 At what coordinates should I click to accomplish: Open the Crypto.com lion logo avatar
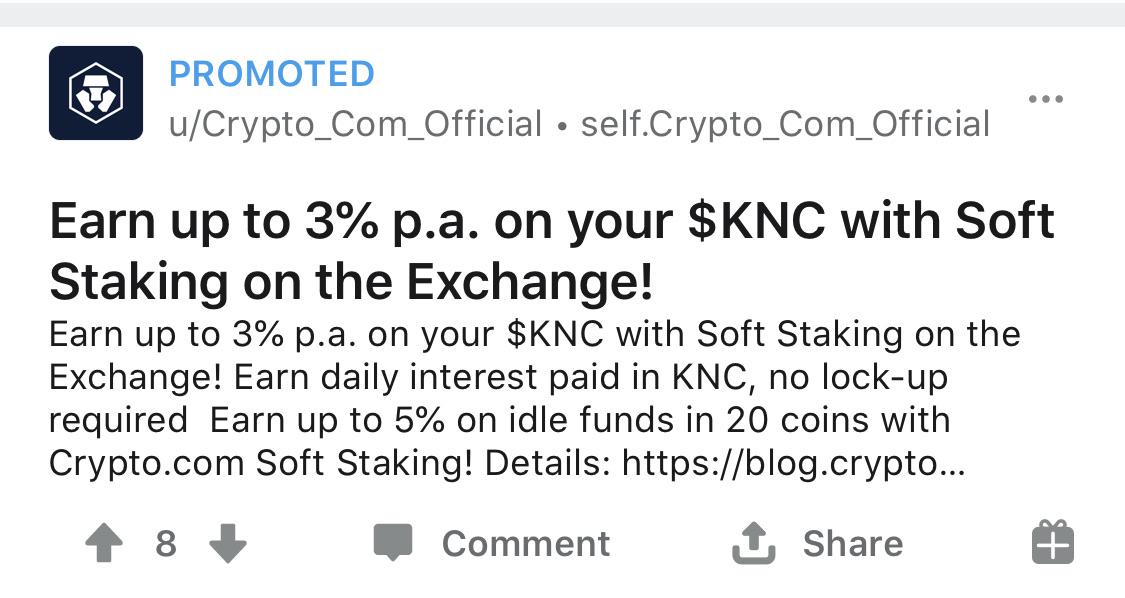[x=96, y=93]
